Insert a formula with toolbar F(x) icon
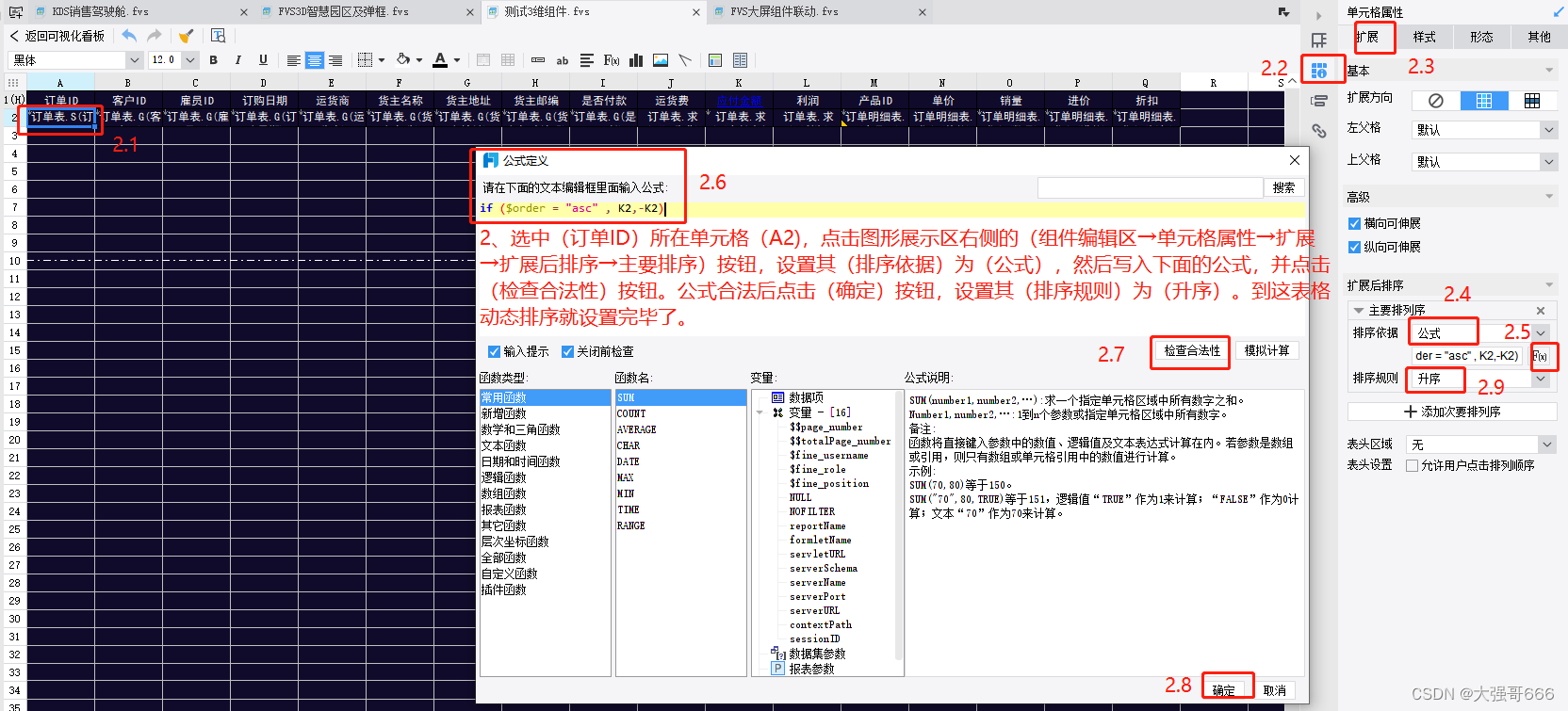Image resolution: width=1568 pixels, height=711 pixels. pyautogui.click(x=612, y=60)
